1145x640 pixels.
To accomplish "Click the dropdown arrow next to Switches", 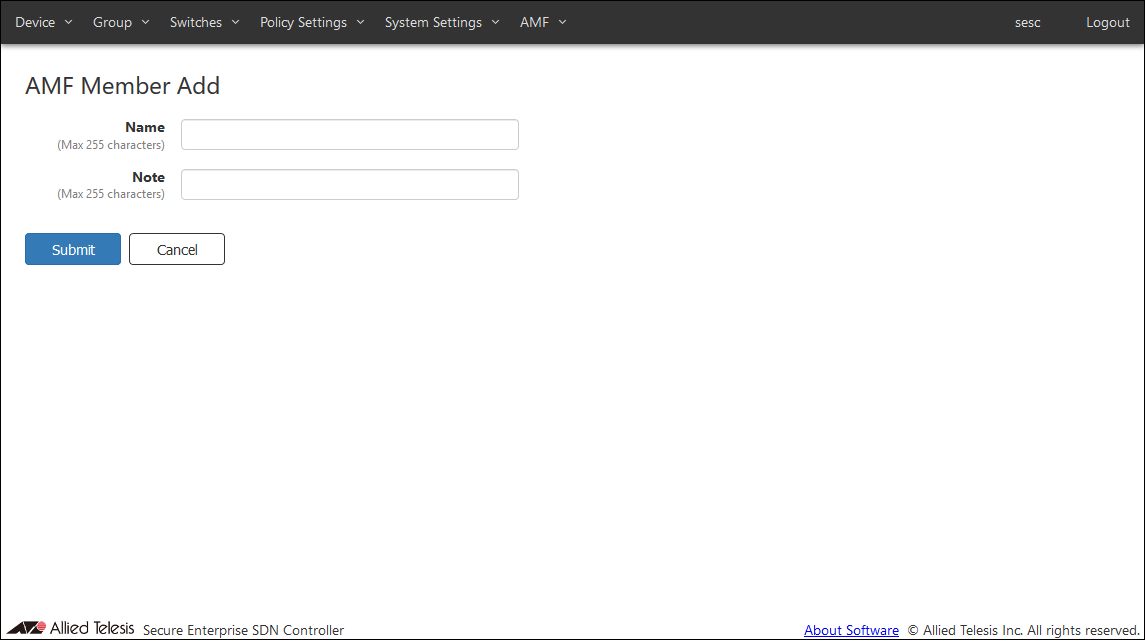I will (235, 22).
